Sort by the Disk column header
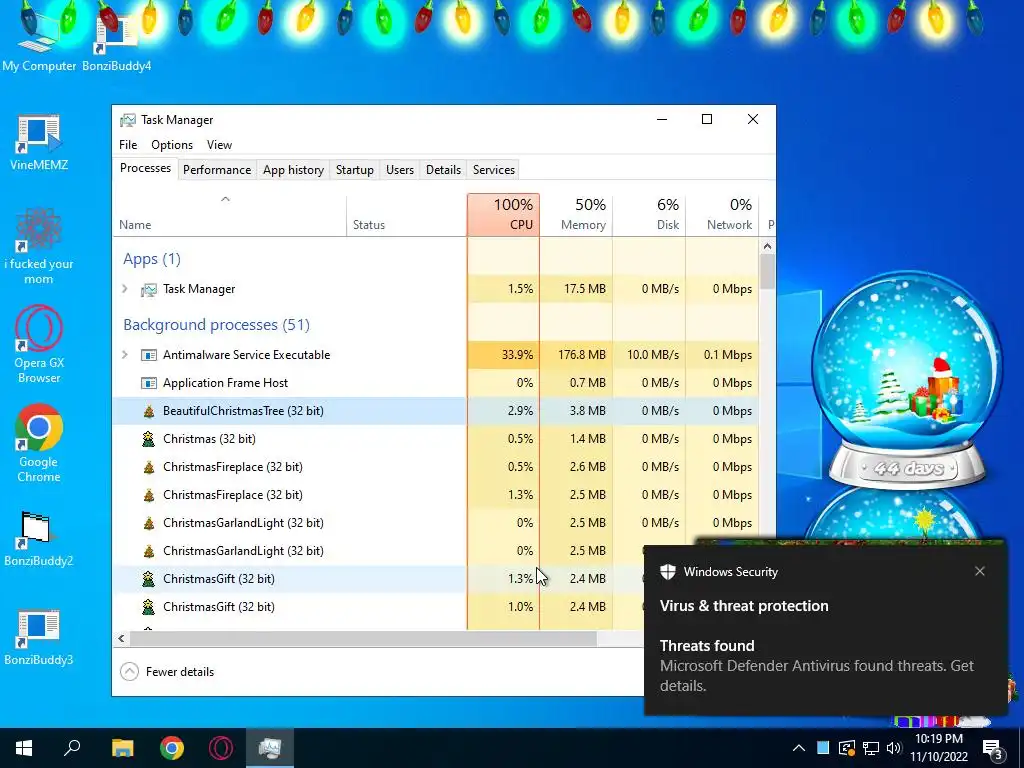Screen dimensions: 1024x768 [x=649, y=215]
